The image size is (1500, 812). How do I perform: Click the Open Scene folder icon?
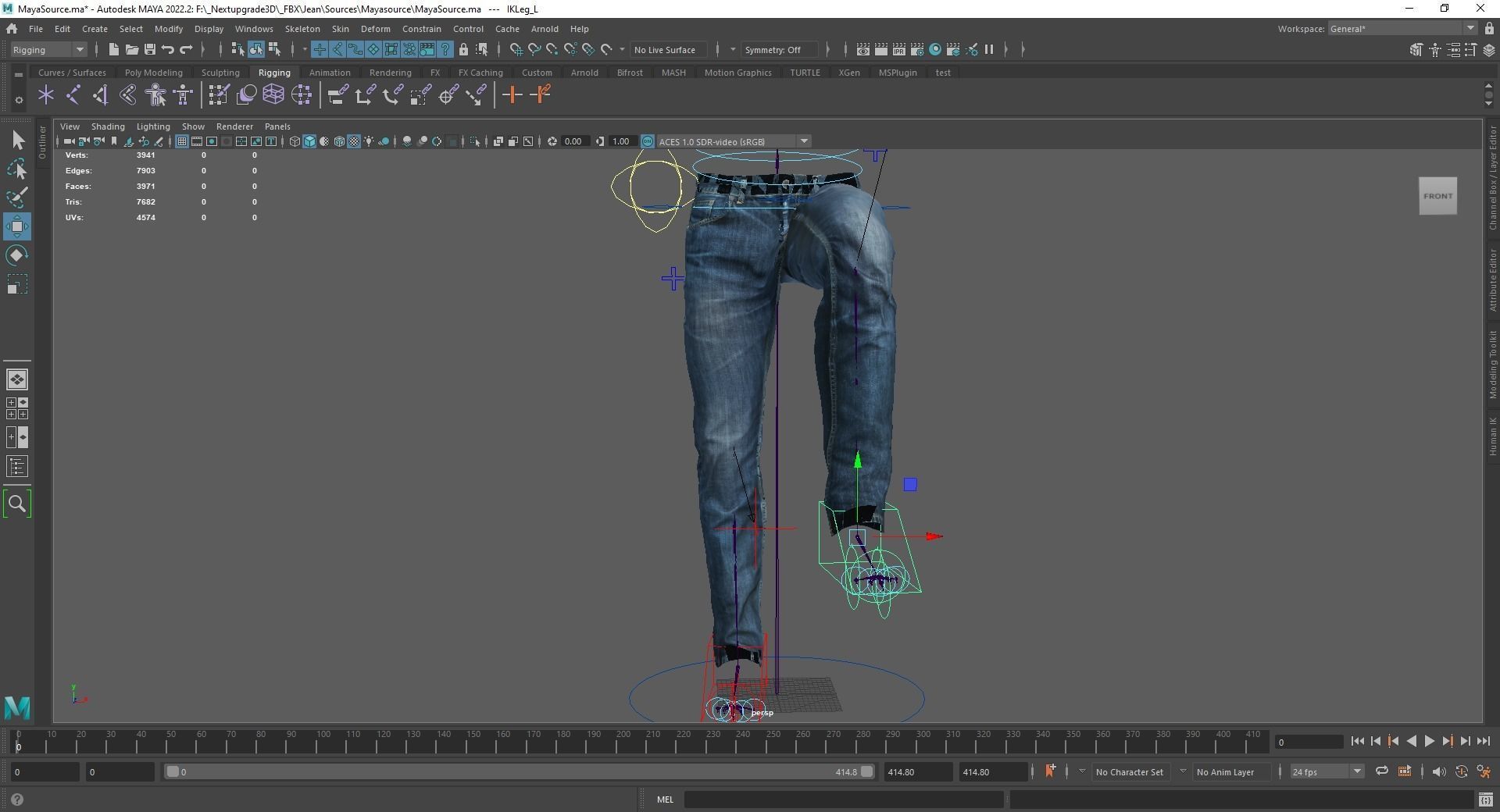point(131,49)
